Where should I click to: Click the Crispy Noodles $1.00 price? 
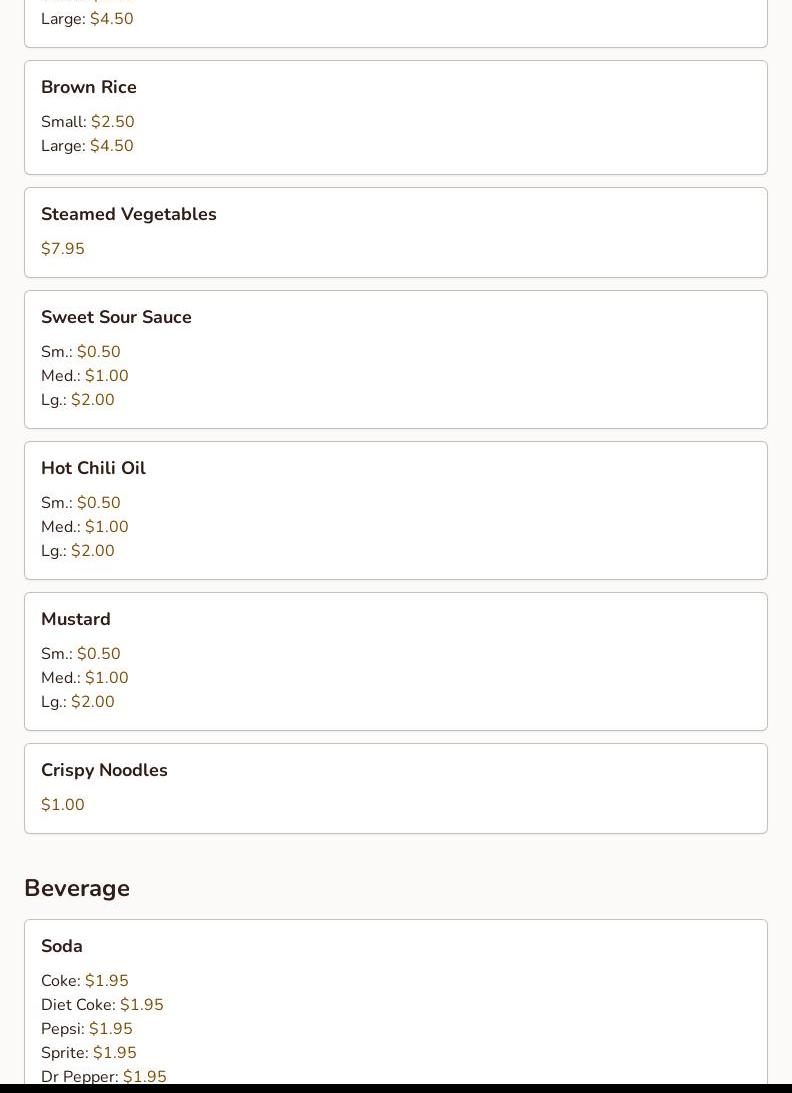pyautogui.click(x=63, y=804)
